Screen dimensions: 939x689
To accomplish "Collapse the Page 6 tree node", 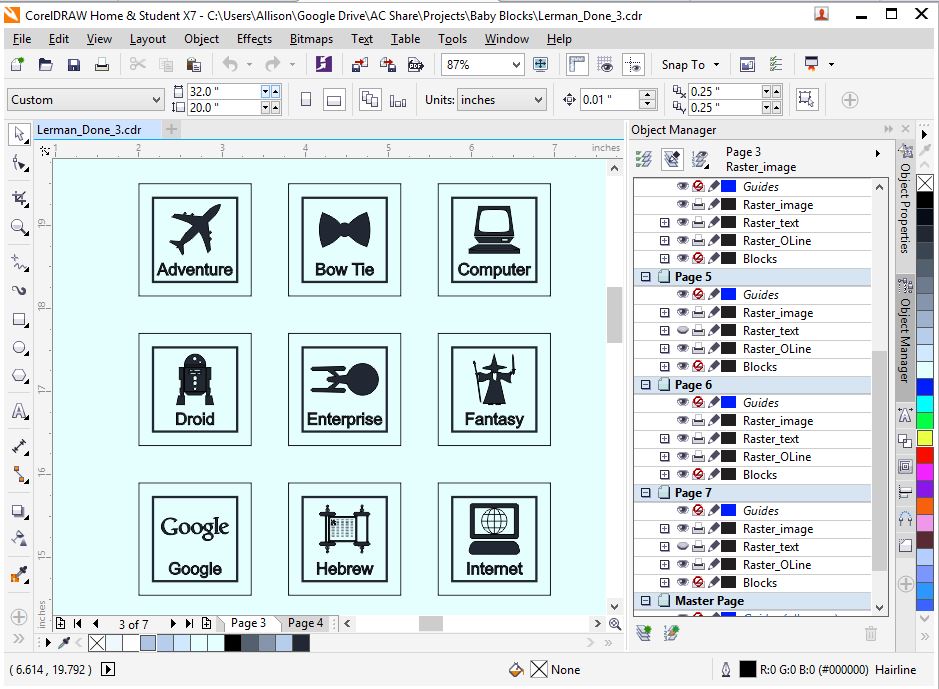I will 645,384.
